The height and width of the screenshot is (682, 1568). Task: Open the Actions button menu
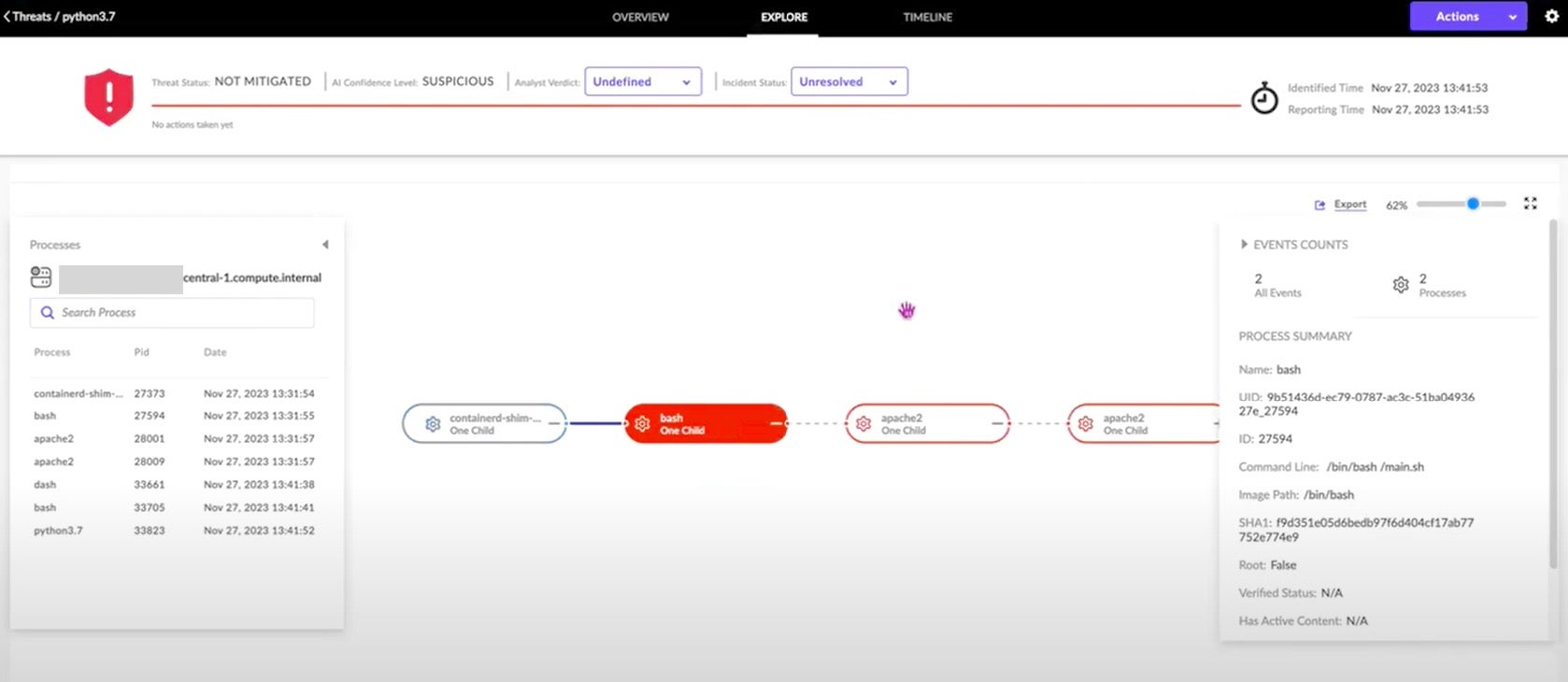pos(1467,16)
